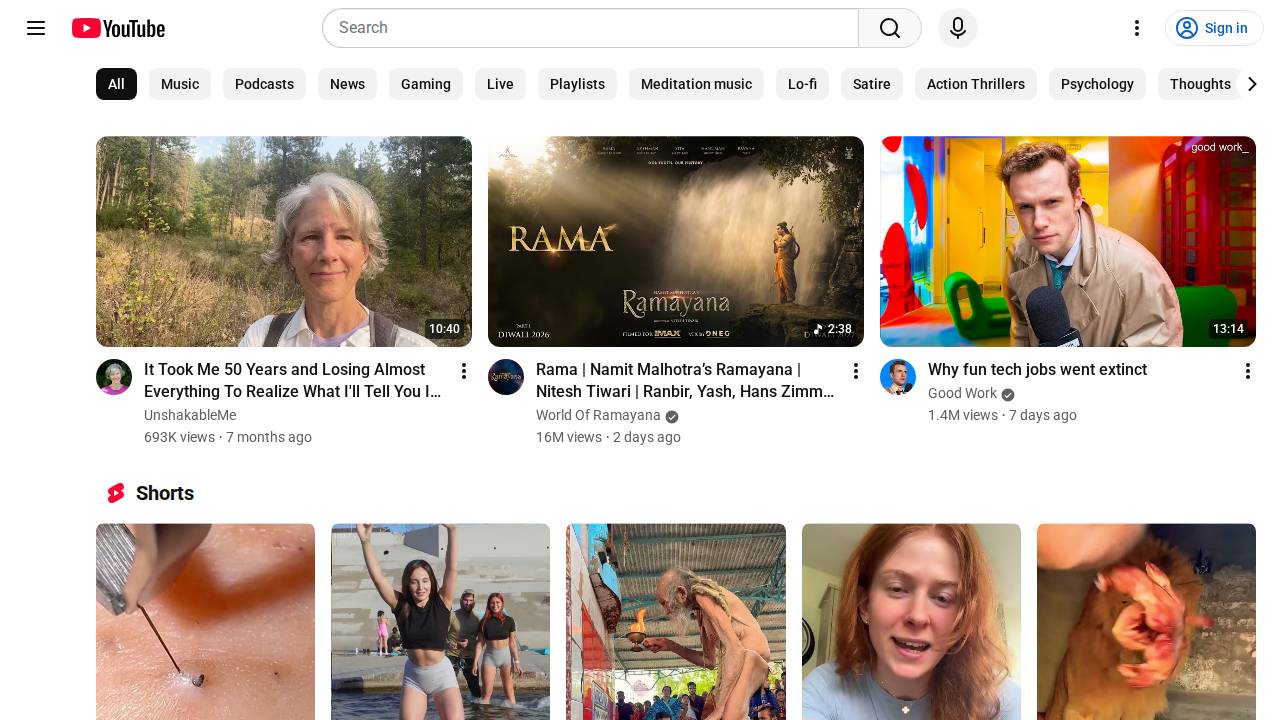
Task: Open the Good Work channel avatar
Action: (x=898, y=377)
